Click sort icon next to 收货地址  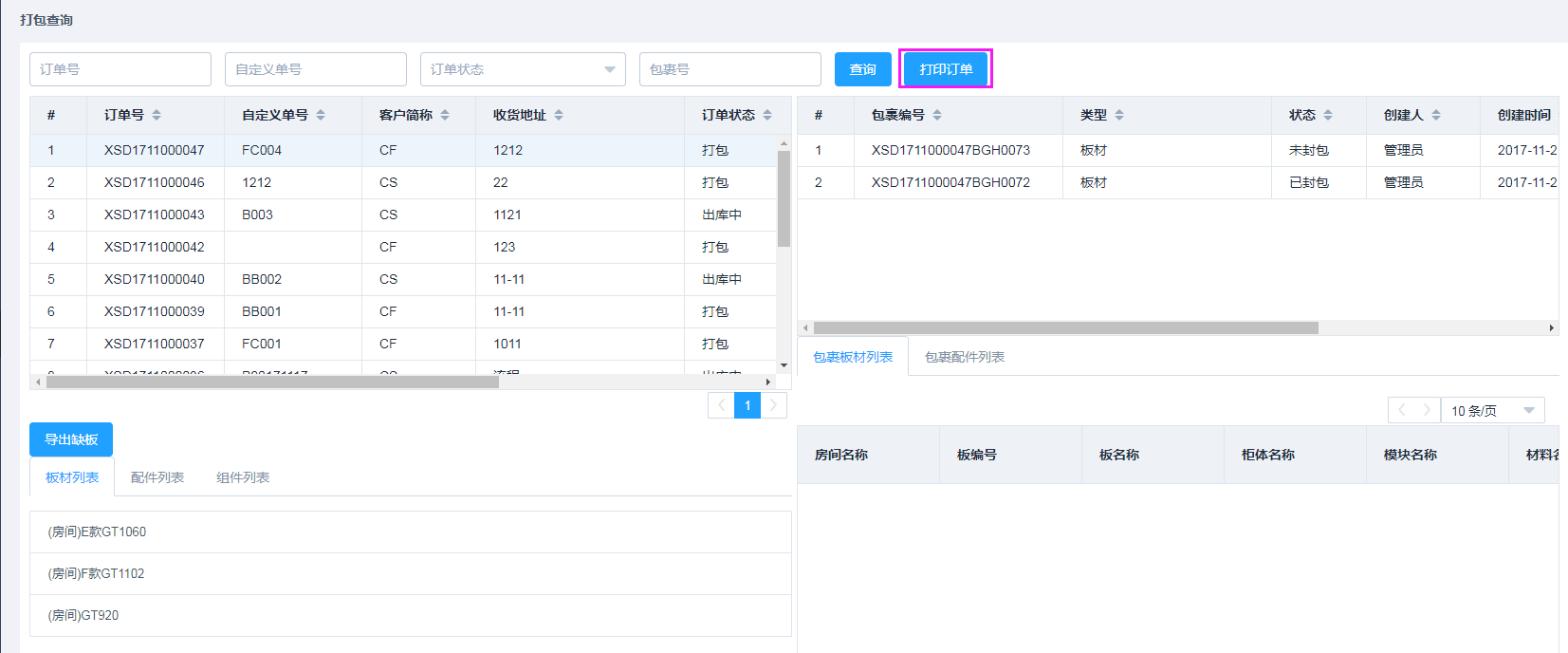click(x=559, y=115)
